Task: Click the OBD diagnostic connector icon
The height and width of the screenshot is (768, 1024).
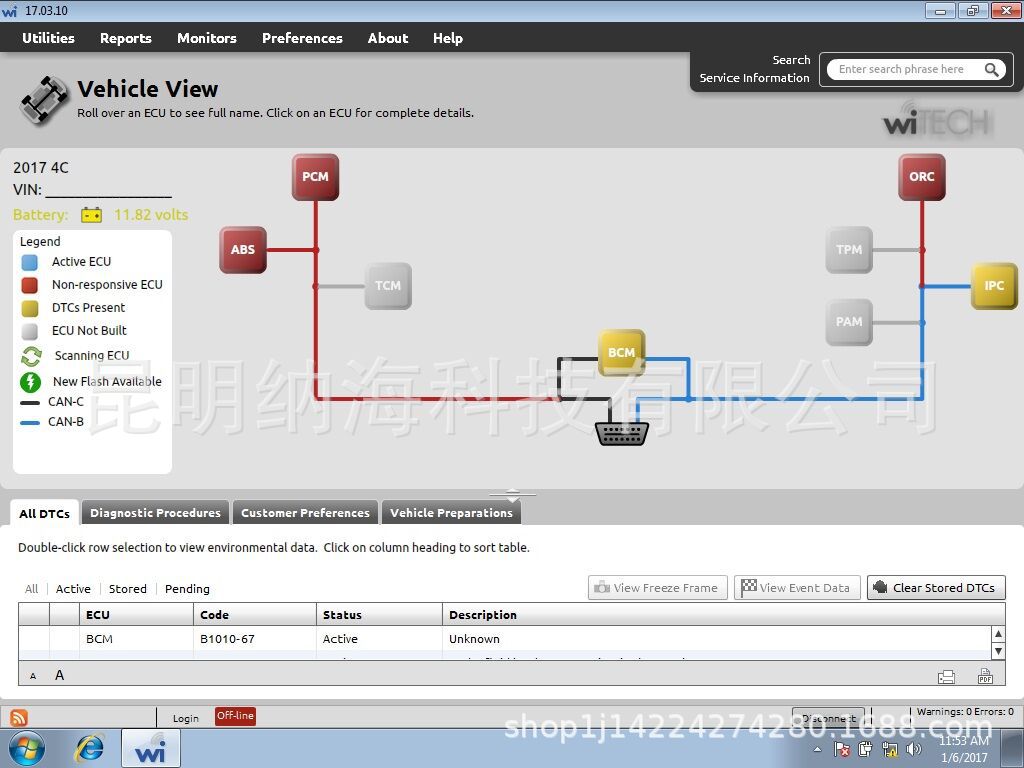Action: (622, 434)
